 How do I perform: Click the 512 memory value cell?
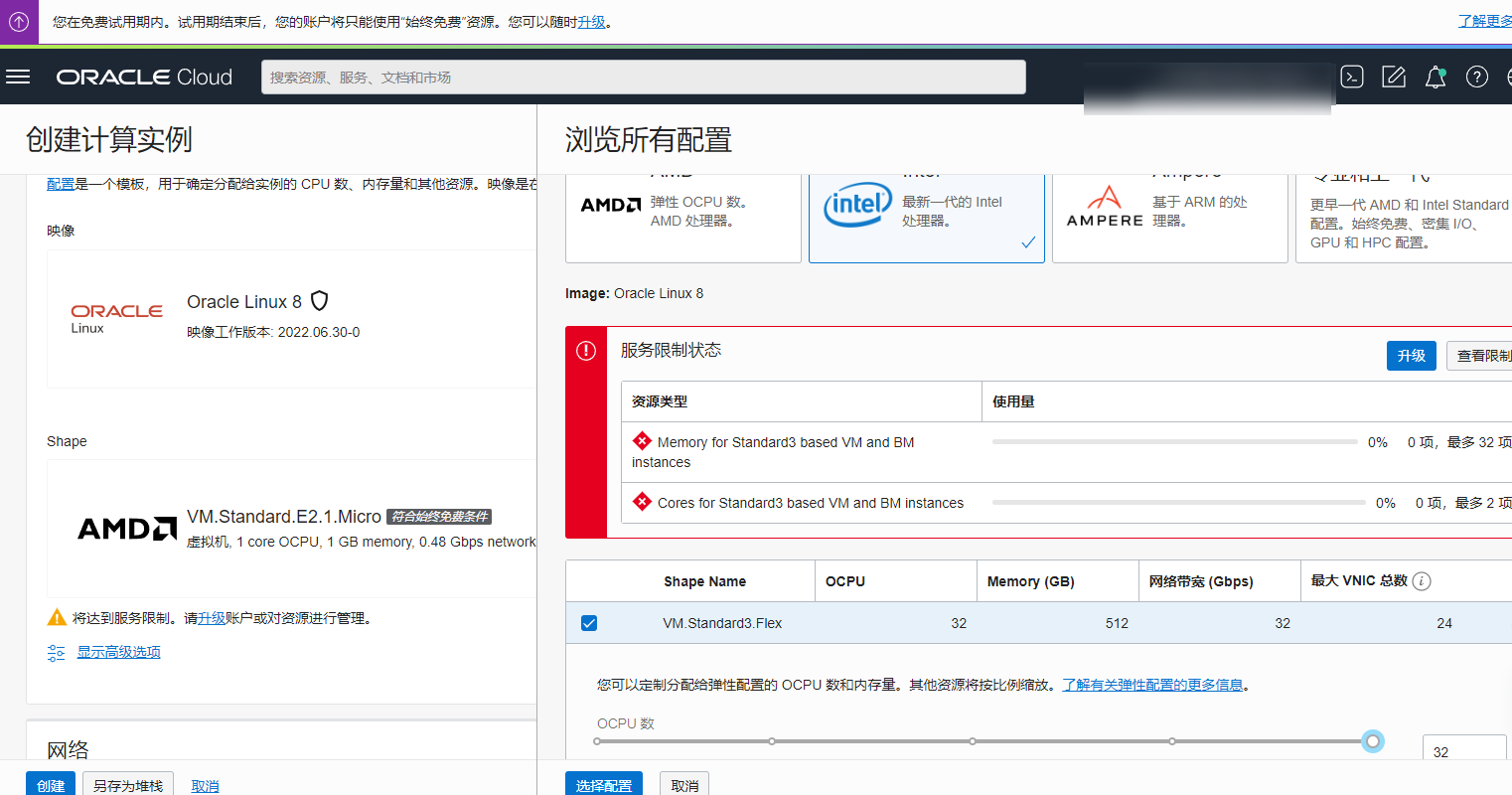[x=1117, y=623]
